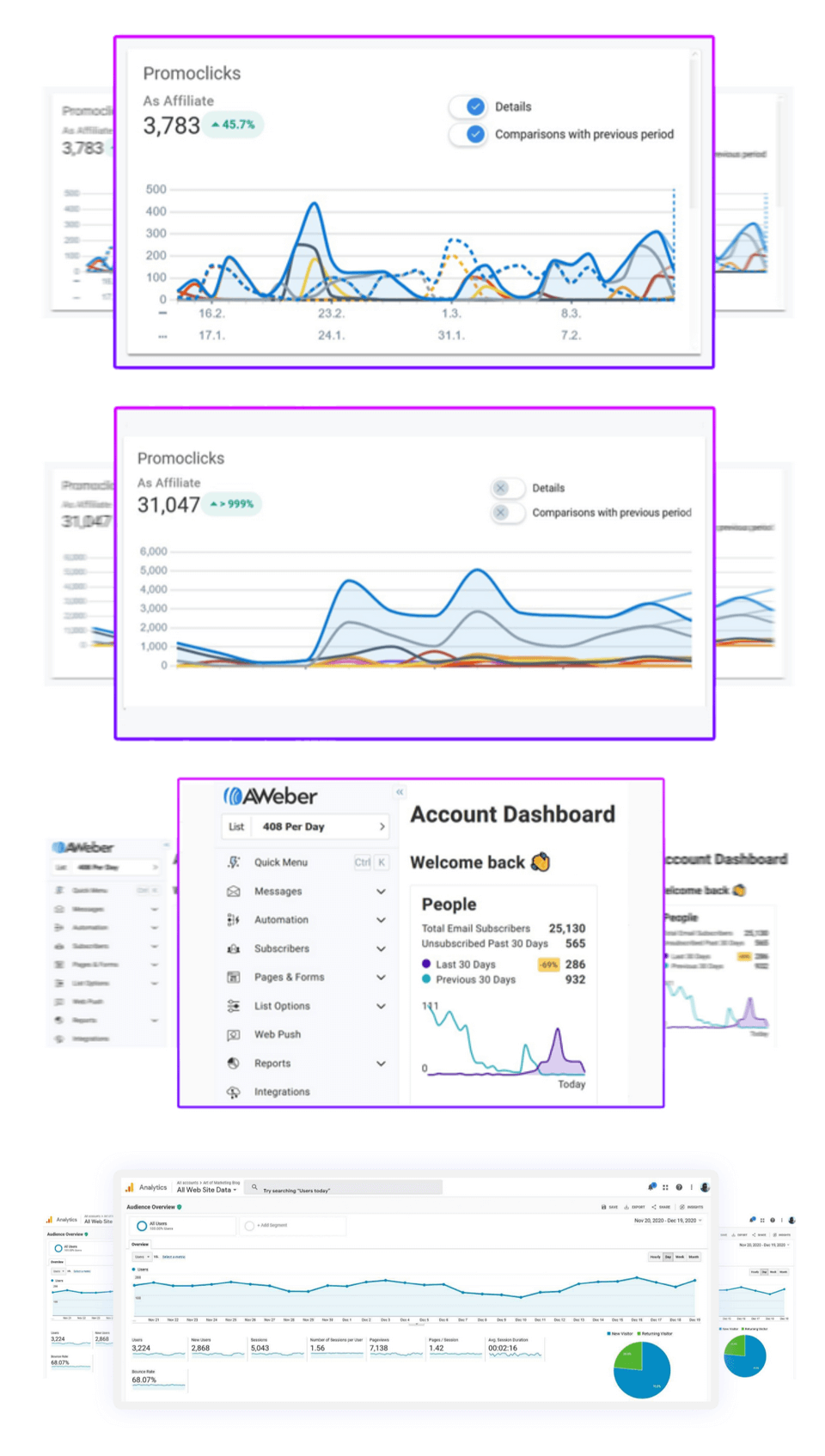Click the Analytics search field
This screenshot has height=1456, width=825.
[344, 1189]
